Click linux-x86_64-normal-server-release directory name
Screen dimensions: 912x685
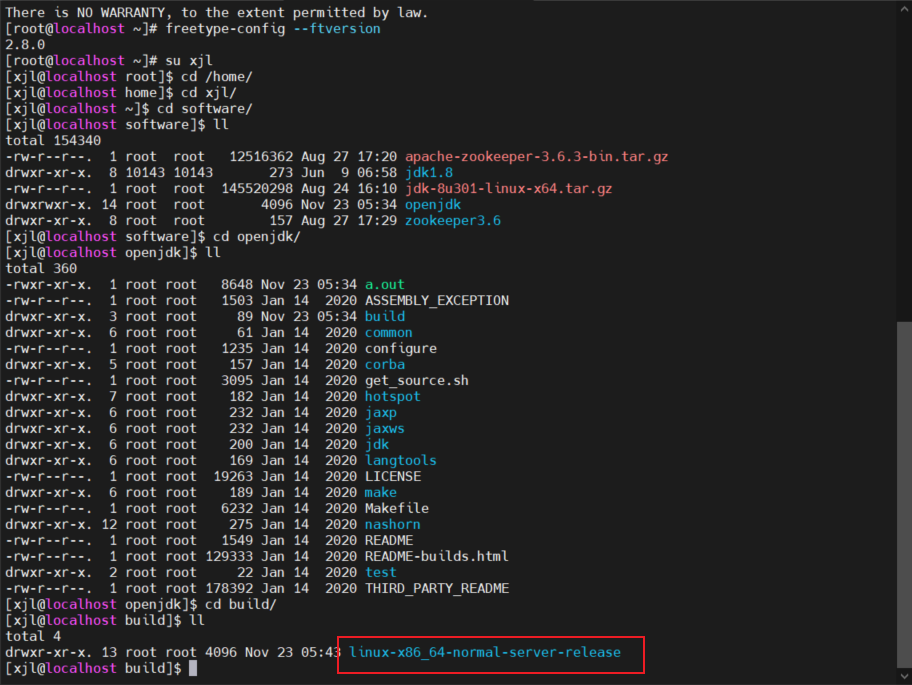coord(484,652)
